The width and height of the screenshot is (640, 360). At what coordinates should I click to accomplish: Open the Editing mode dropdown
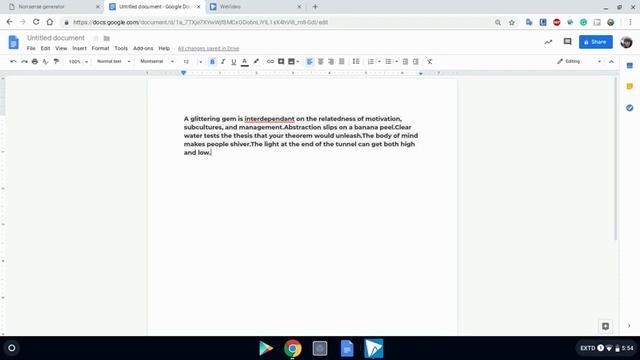[x=579, y=62]
